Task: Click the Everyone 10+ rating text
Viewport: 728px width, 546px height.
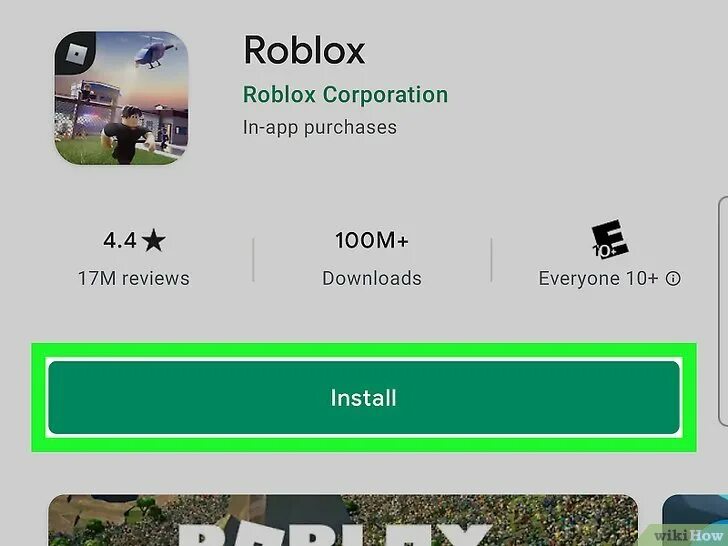Action: [598, 279]
